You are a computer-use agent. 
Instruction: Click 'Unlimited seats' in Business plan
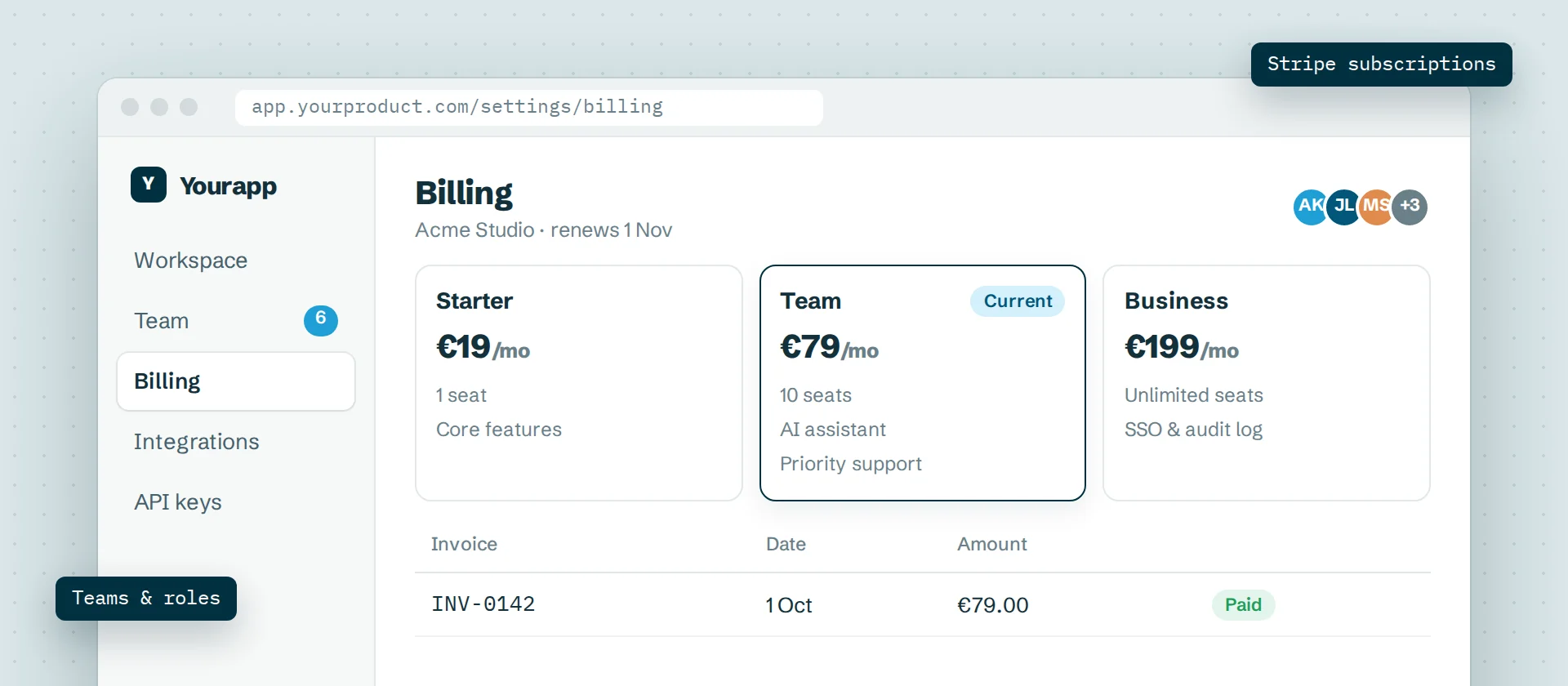point(1194,395)
